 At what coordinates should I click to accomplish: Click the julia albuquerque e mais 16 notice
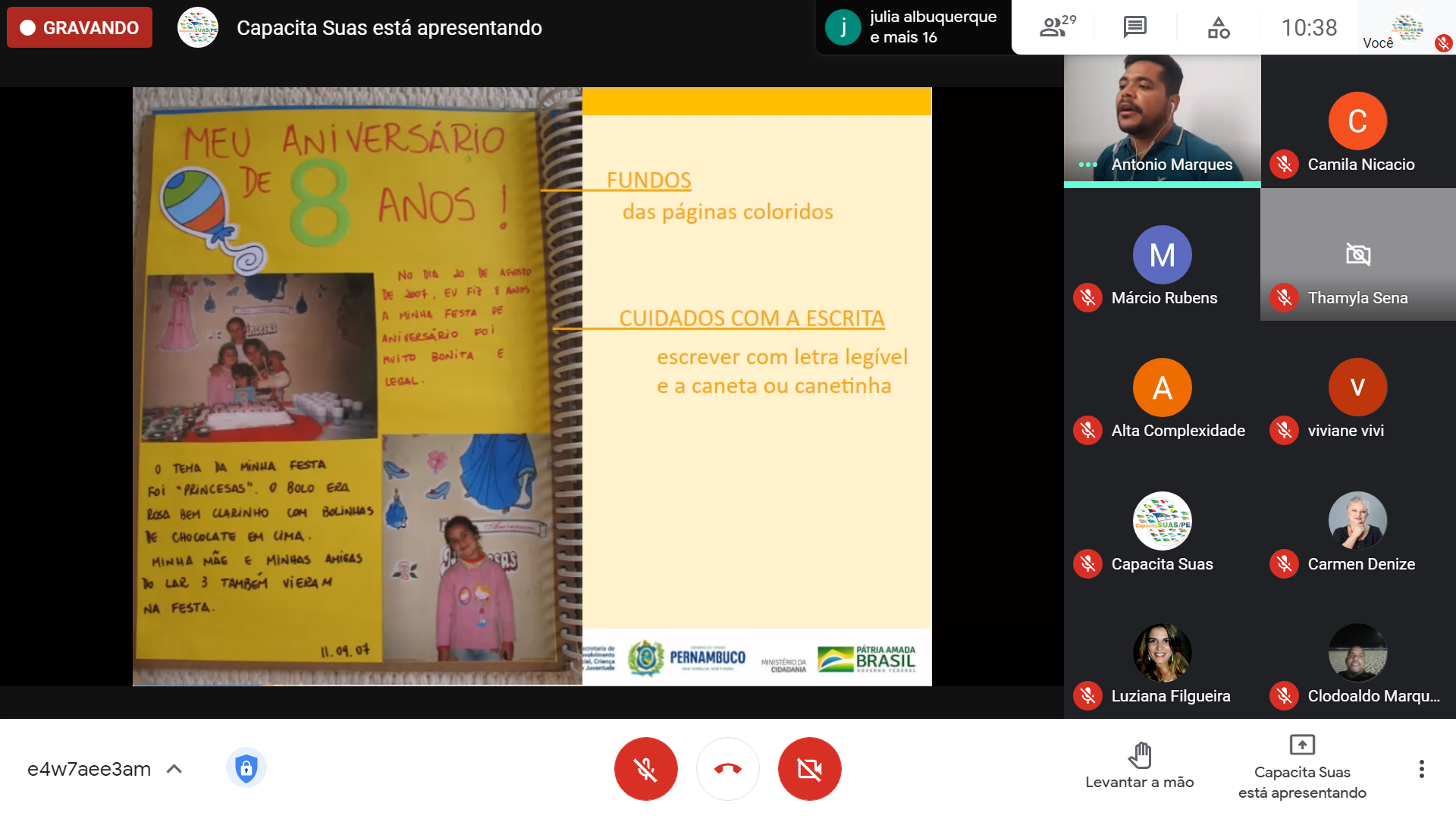913,27
